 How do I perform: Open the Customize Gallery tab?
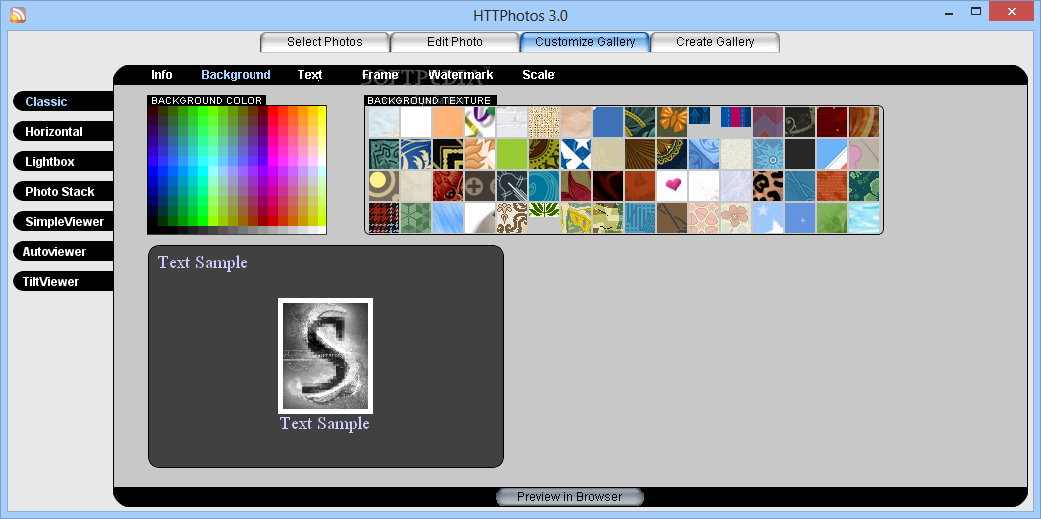click(585, 42)
